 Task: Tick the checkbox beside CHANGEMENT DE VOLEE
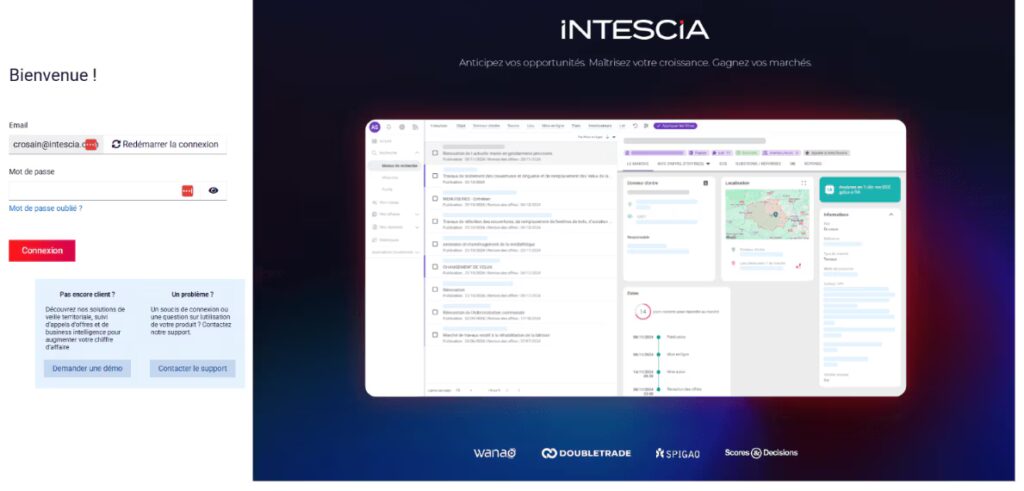tap(435, 266)
